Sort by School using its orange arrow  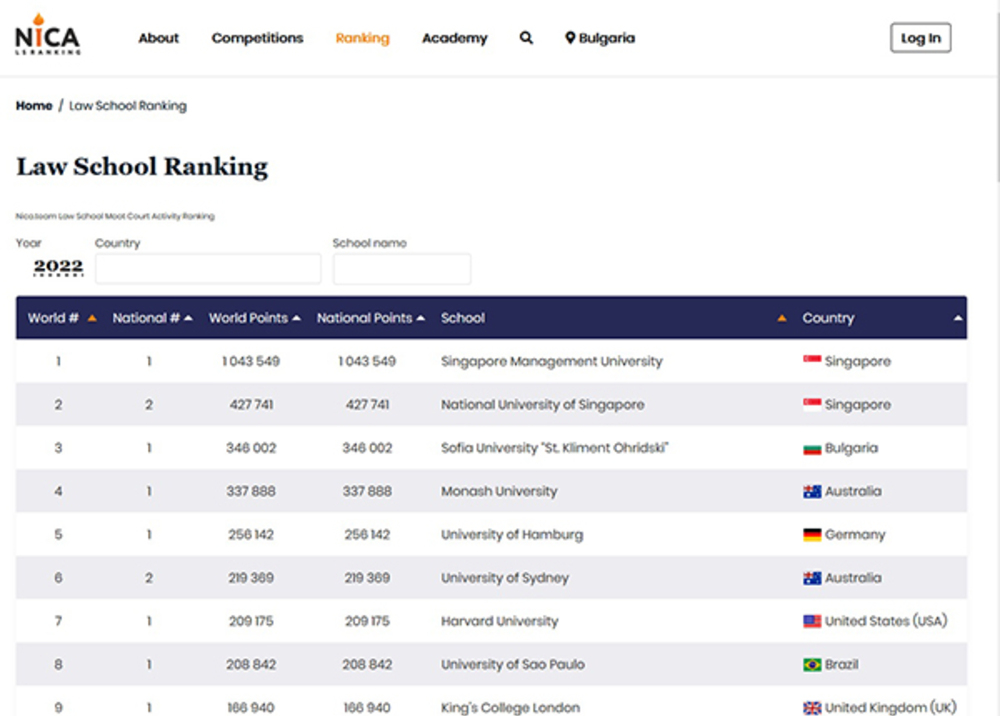(782, 318)
